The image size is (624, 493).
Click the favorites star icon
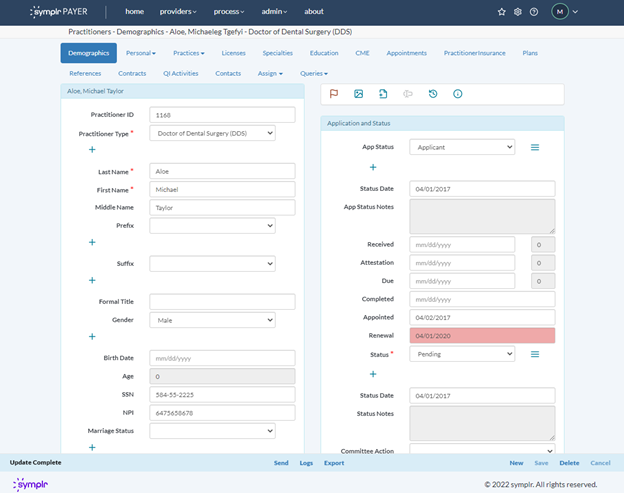click(501, 12)
